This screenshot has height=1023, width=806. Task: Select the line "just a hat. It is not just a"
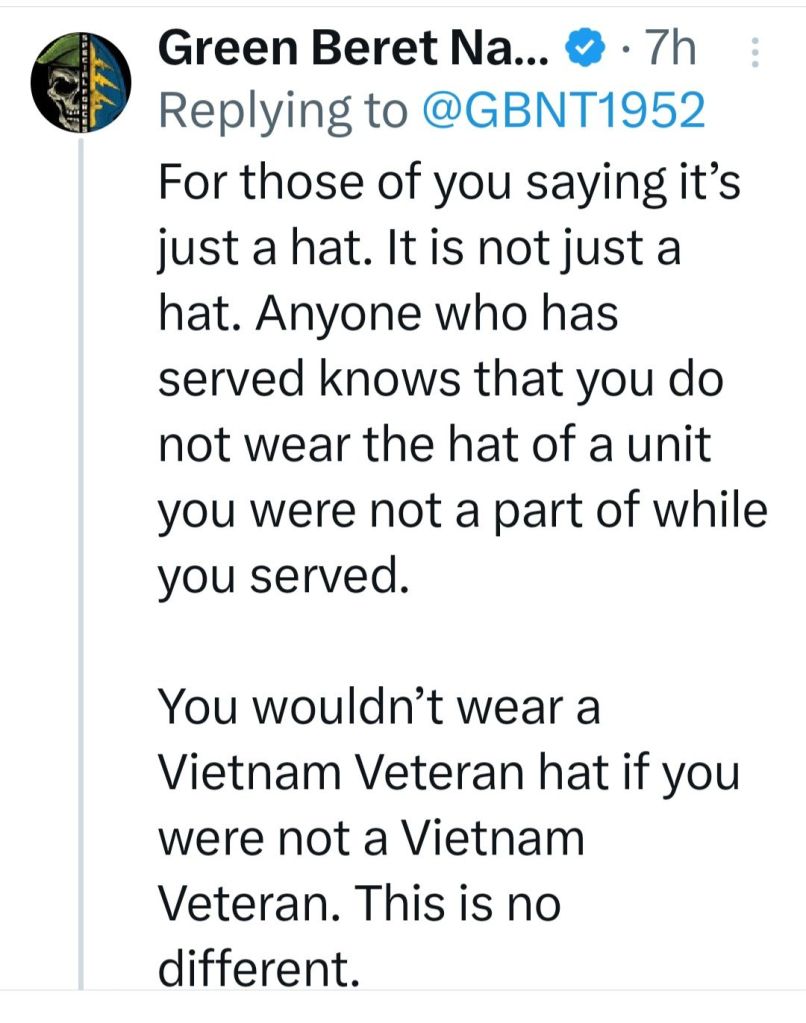tap(420, 249)
